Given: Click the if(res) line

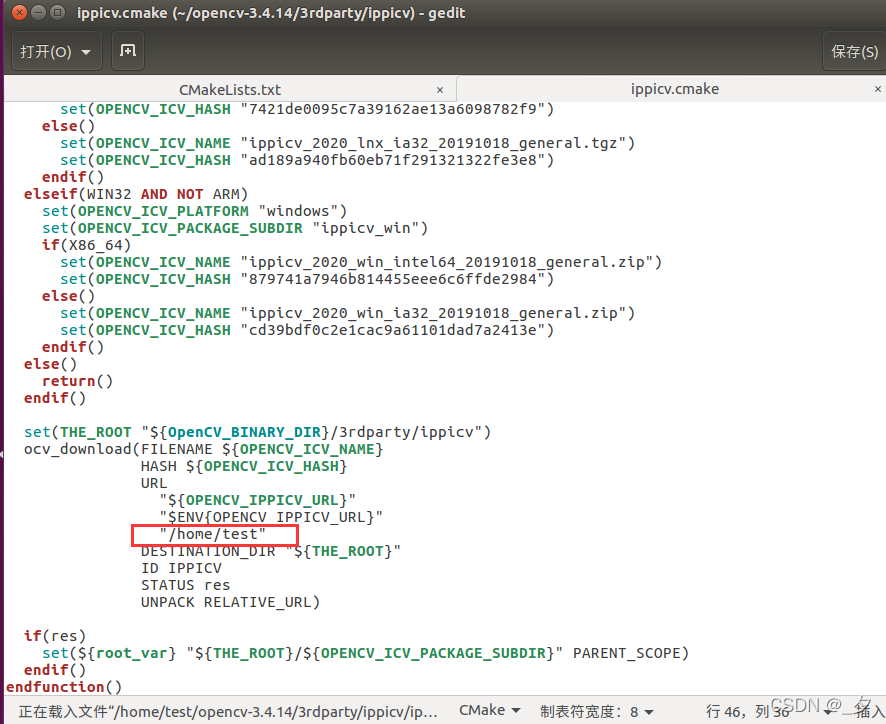Looking at the screenshot, I should coord(55,636).
